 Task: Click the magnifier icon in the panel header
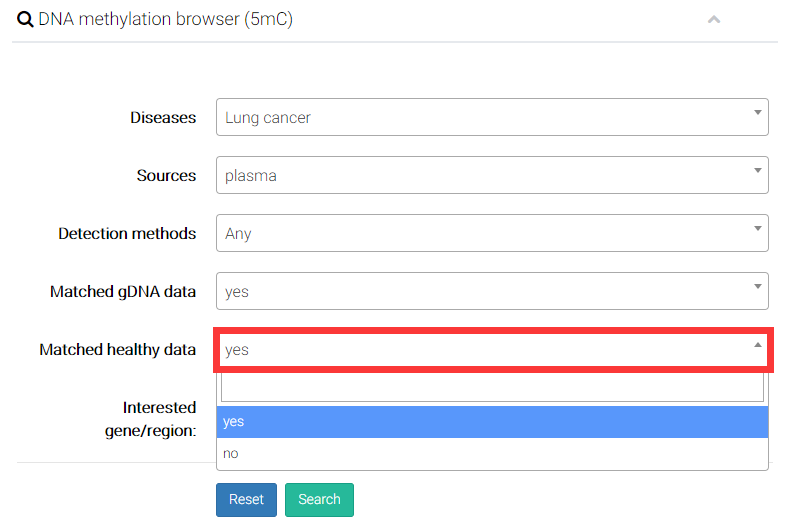click(x=25, y=19)
